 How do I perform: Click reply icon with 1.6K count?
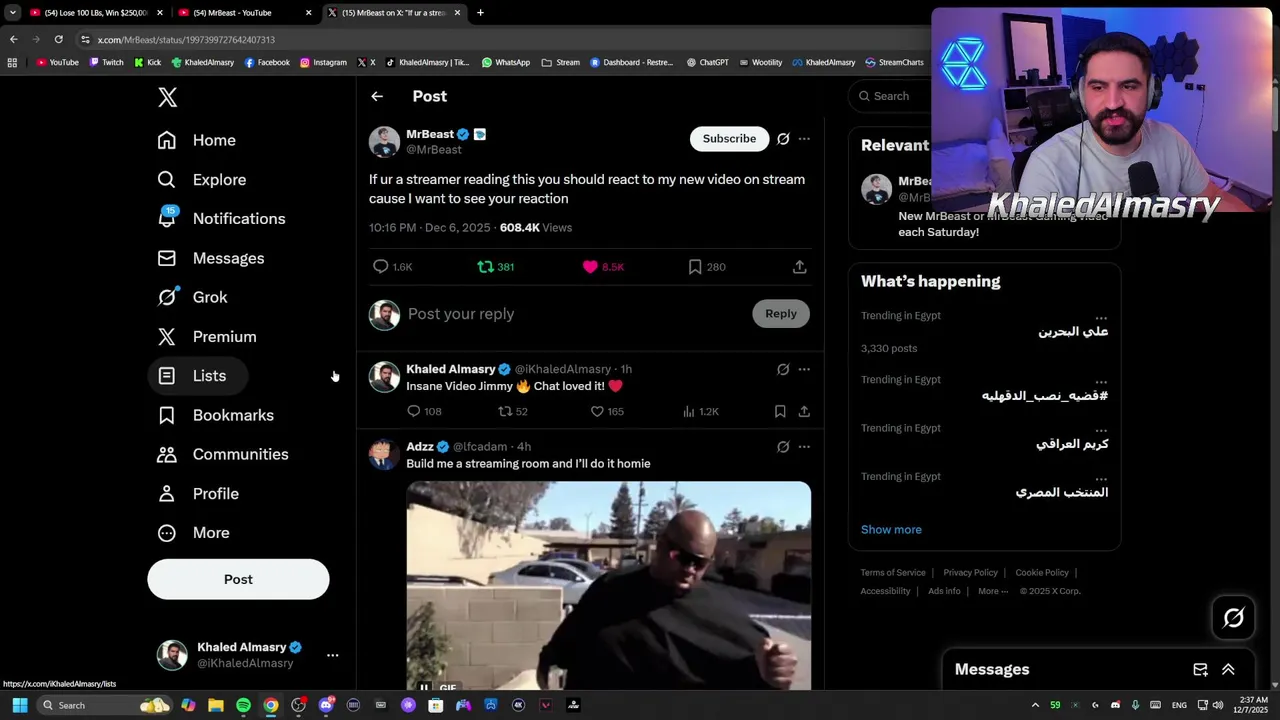coord(381,267)
